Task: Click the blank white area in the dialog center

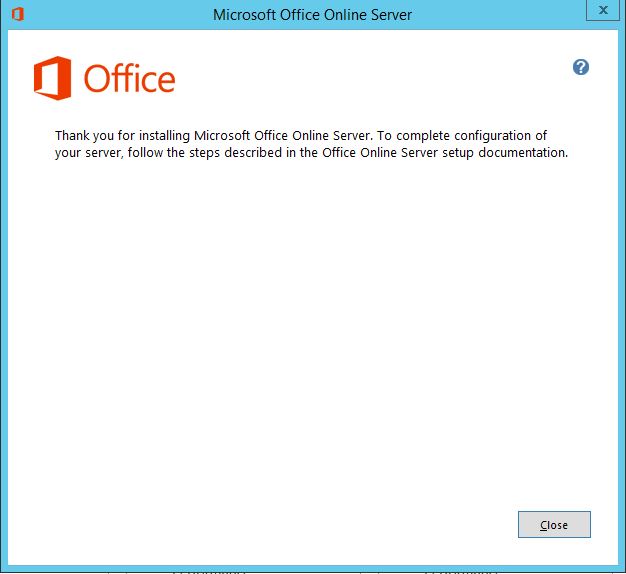Action: click(312, 330)
